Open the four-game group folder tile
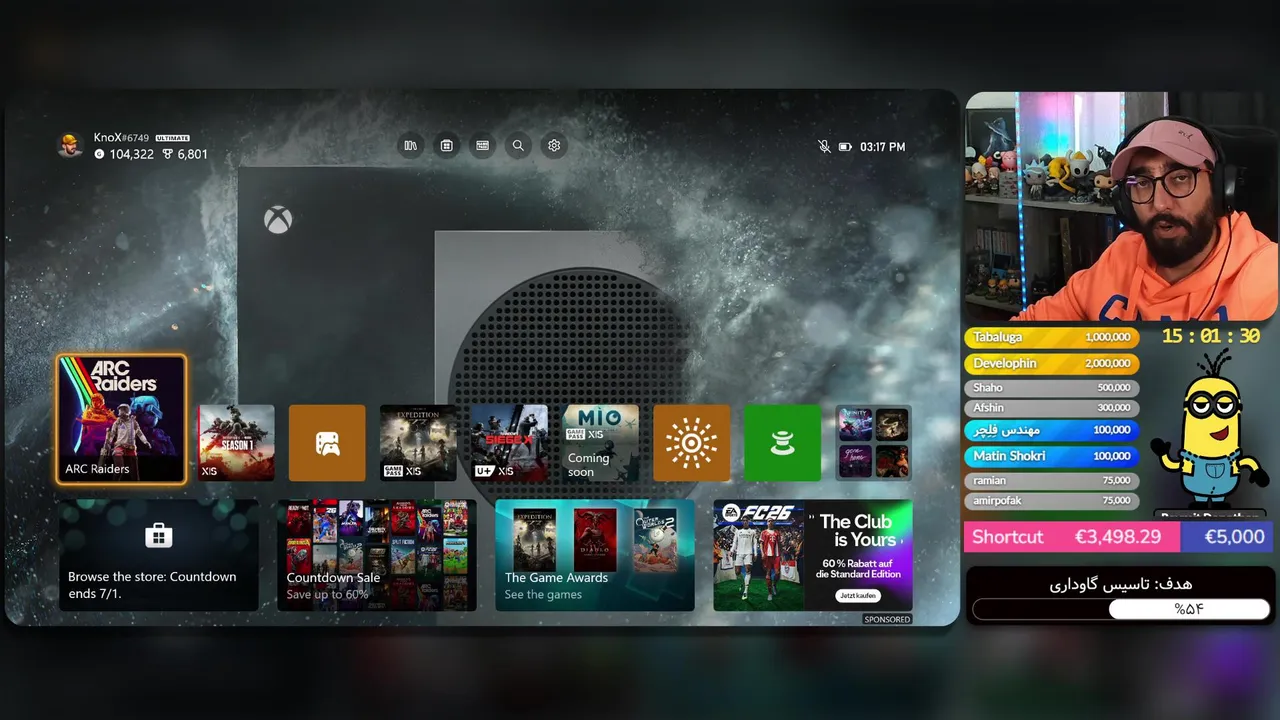1280x720 pixels. 873,443
